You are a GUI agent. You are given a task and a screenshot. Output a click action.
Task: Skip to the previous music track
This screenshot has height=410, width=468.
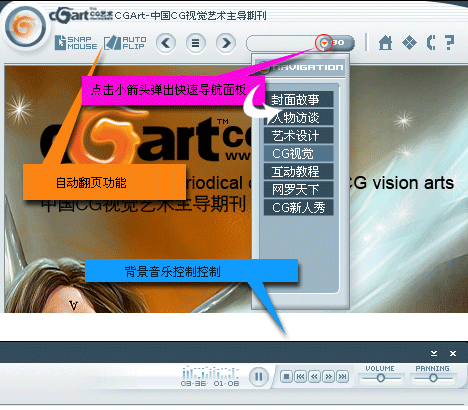click(300, 377)
